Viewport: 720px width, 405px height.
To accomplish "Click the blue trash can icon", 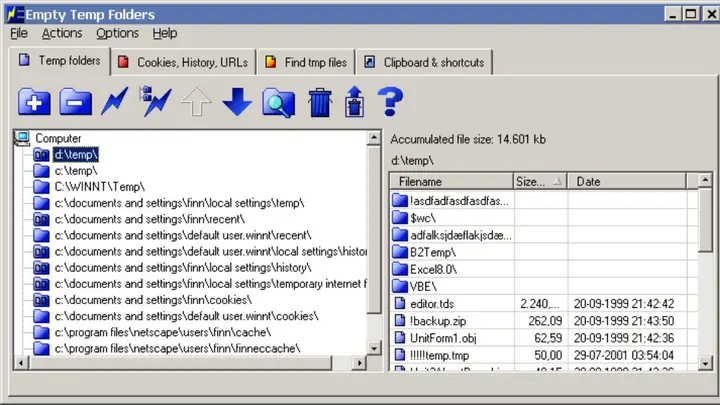I will pyautogui.click(x=320, y=102).
